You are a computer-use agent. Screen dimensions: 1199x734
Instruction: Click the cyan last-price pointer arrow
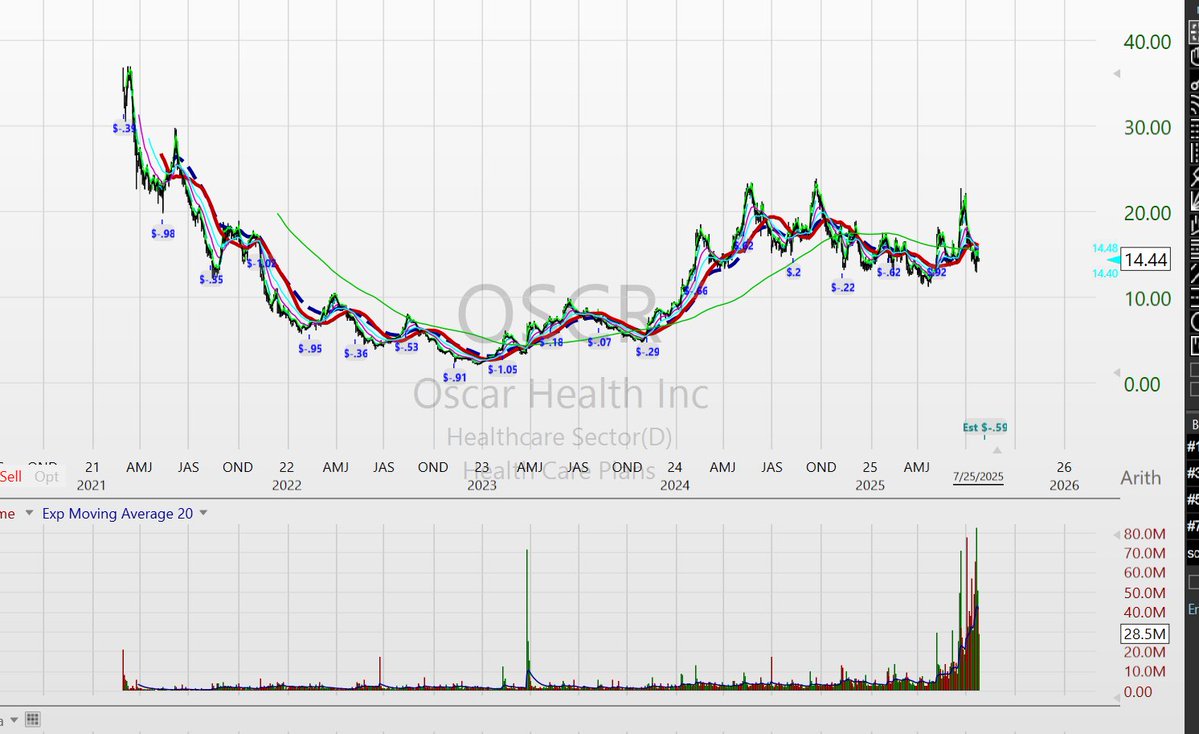[1113, 261]
